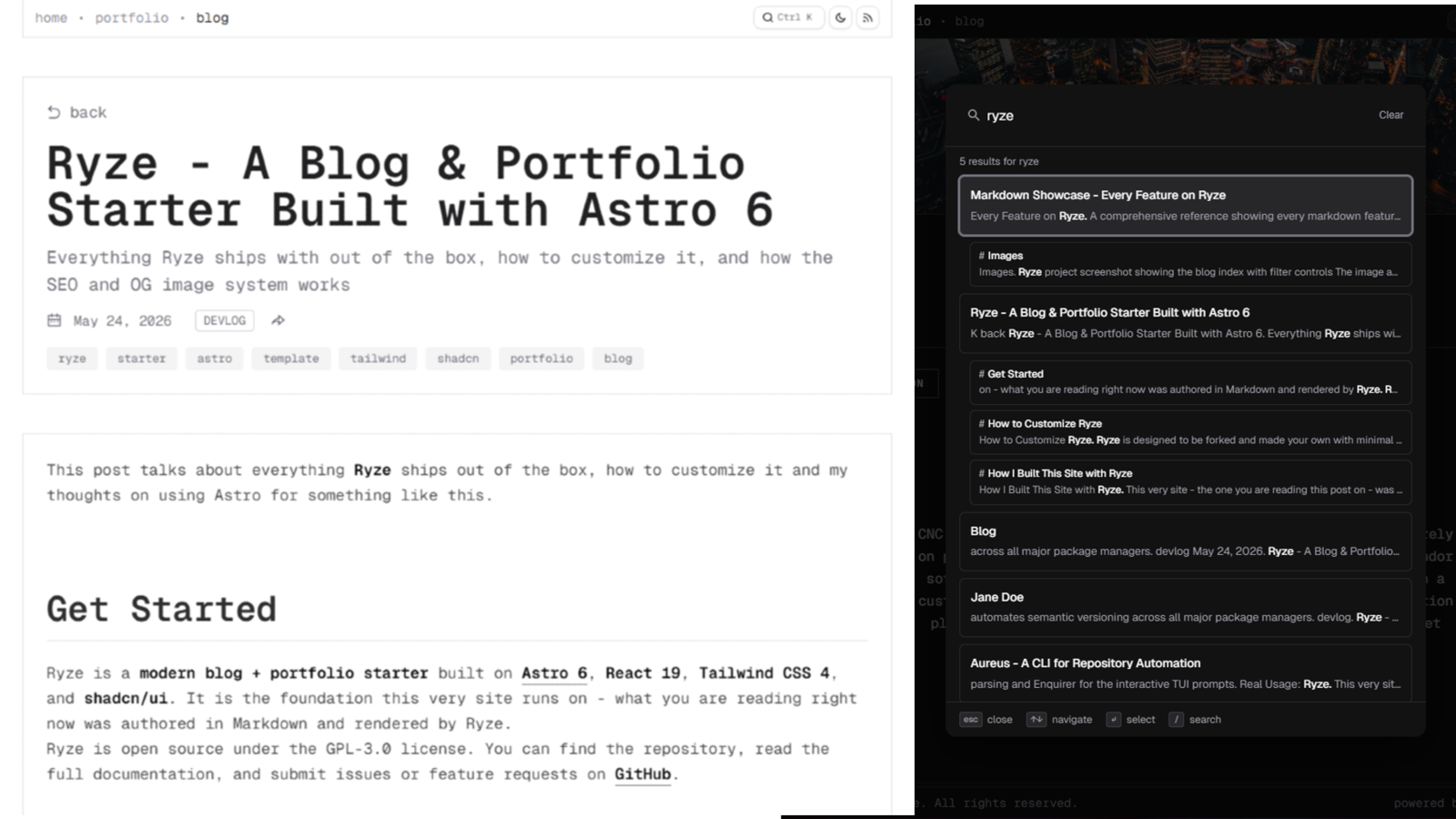
Task: Toggle dark mode with the moon icon
Action: (x=841, y=17)
